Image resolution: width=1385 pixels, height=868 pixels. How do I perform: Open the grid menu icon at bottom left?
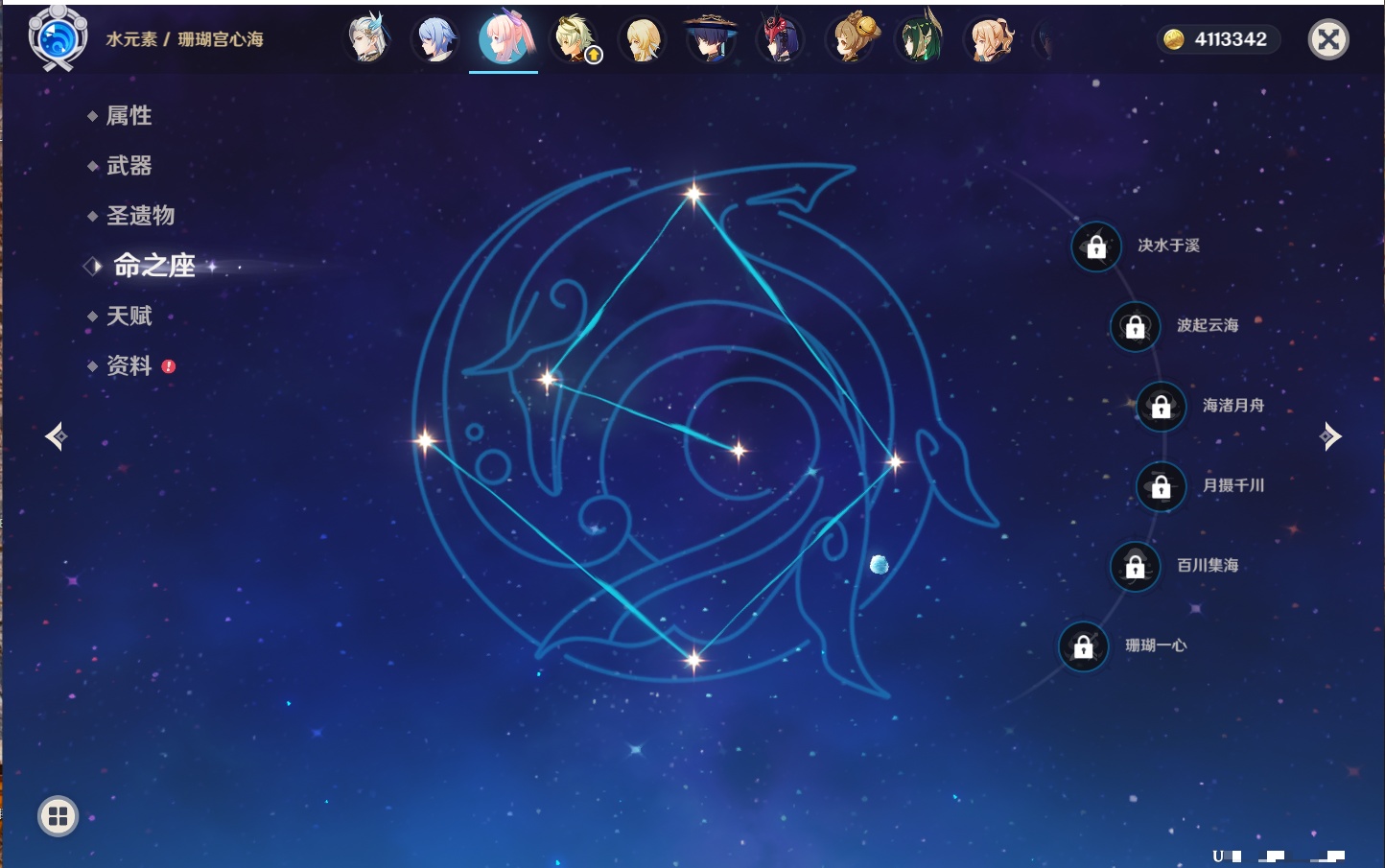(x=58, y=816)
